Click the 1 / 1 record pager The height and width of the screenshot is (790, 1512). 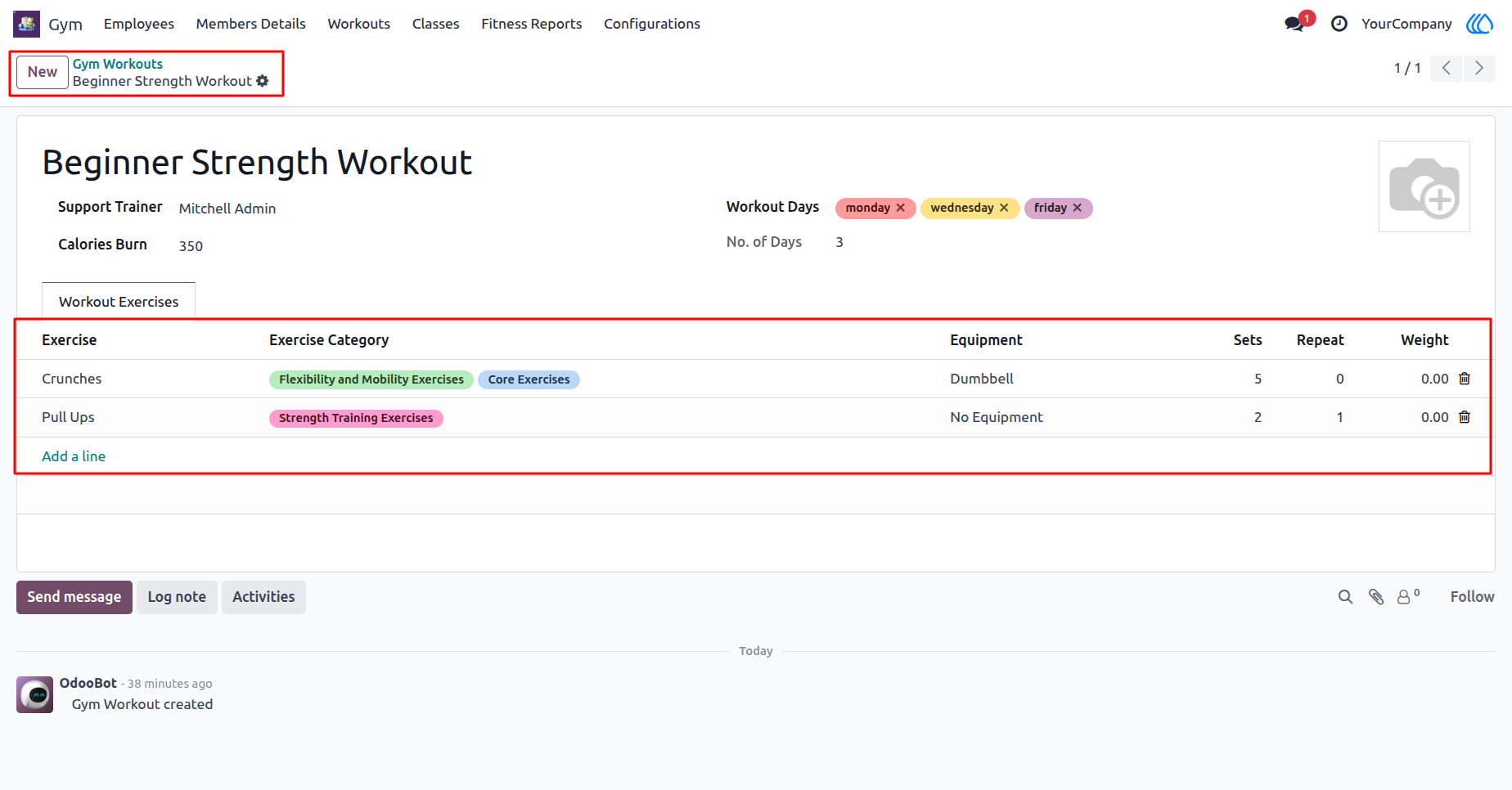click(1407, 68)
